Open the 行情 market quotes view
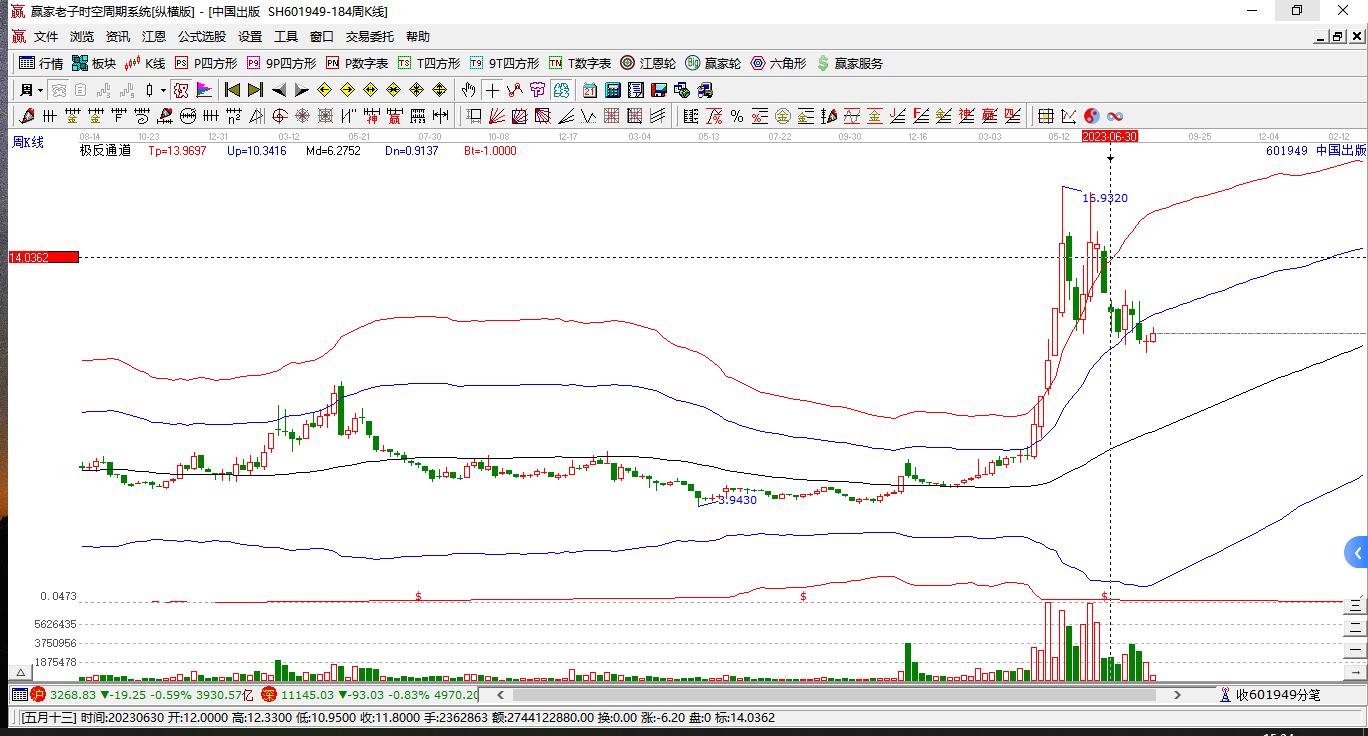Screen dimensions: 1368x736 tap(41, 63)
